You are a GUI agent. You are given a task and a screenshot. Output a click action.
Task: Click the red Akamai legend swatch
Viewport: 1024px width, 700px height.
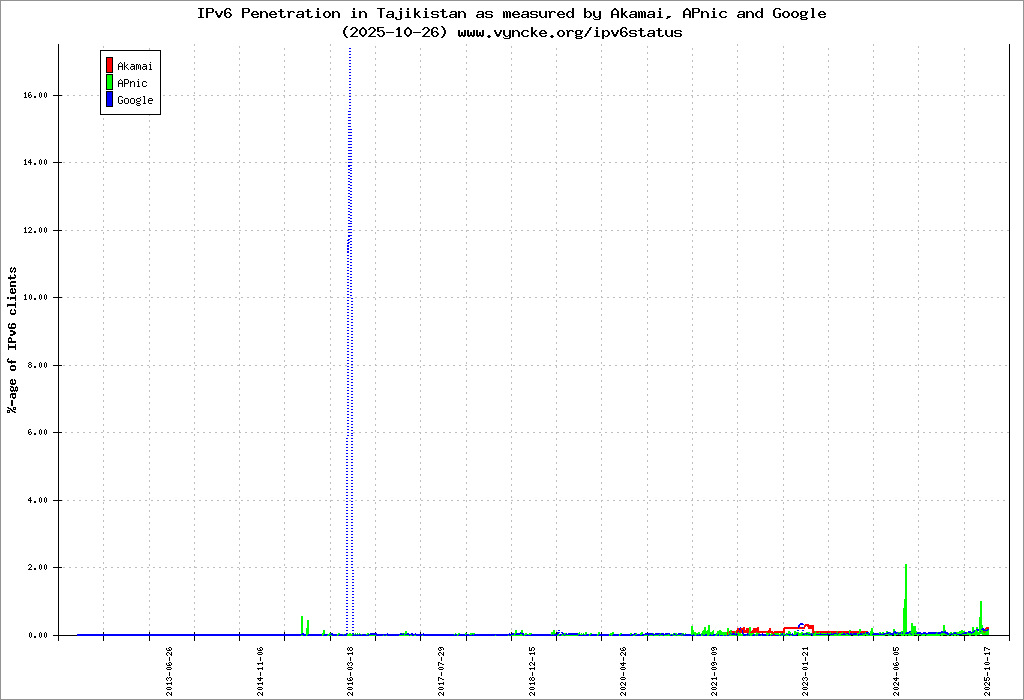point(109,66)
